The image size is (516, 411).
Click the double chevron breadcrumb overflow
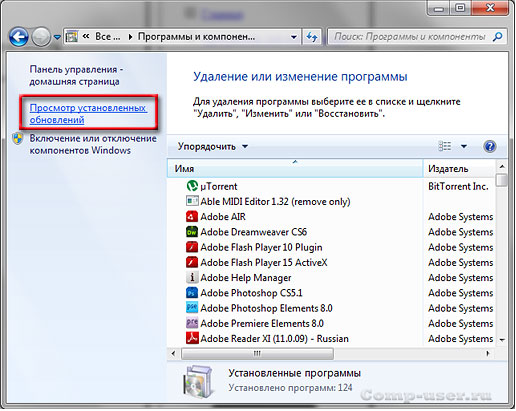[86, 36]
